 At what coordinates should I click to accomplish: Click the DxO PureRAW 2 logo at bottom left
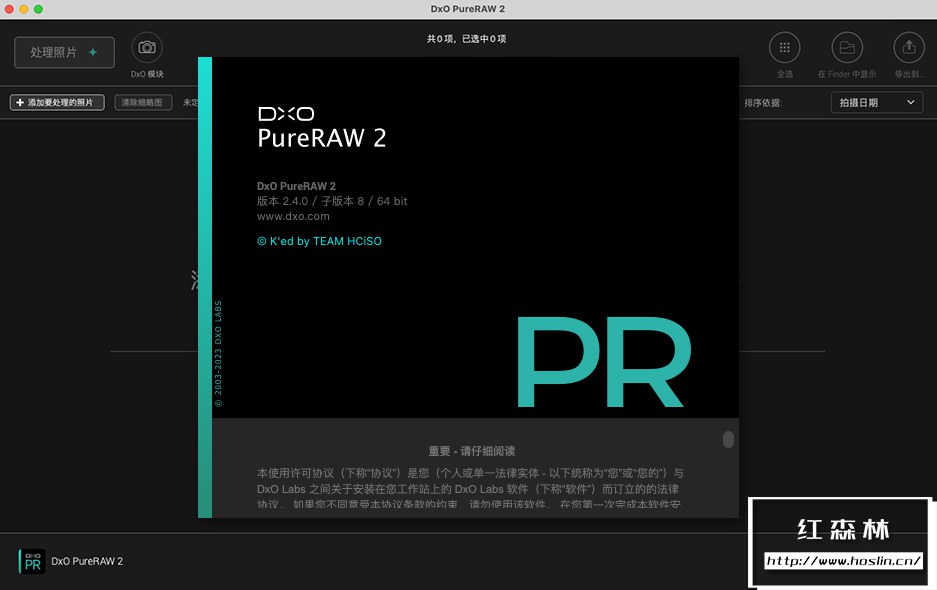pos(32,561)
